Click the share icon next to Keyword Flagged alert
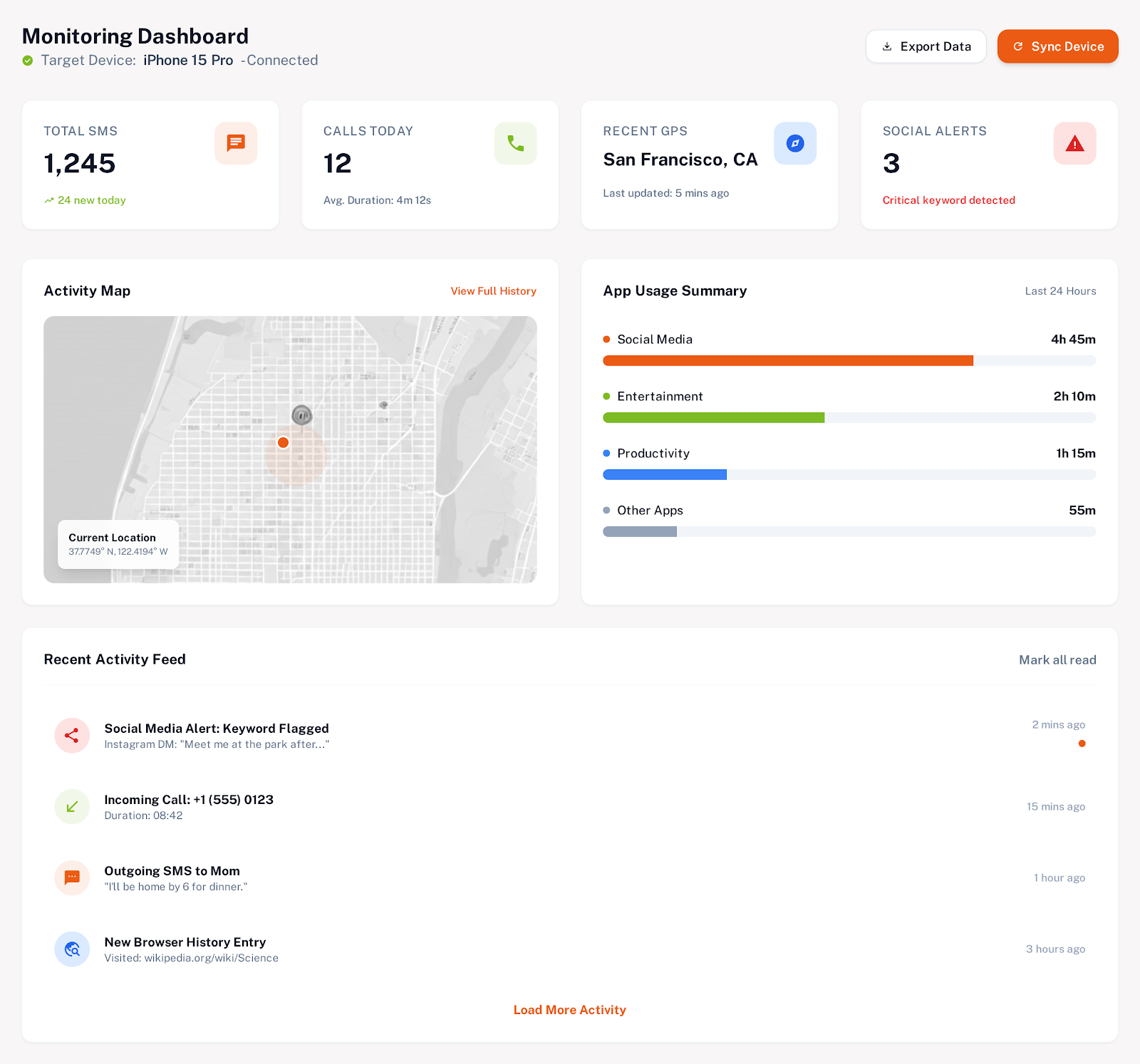 click(72, 735)
